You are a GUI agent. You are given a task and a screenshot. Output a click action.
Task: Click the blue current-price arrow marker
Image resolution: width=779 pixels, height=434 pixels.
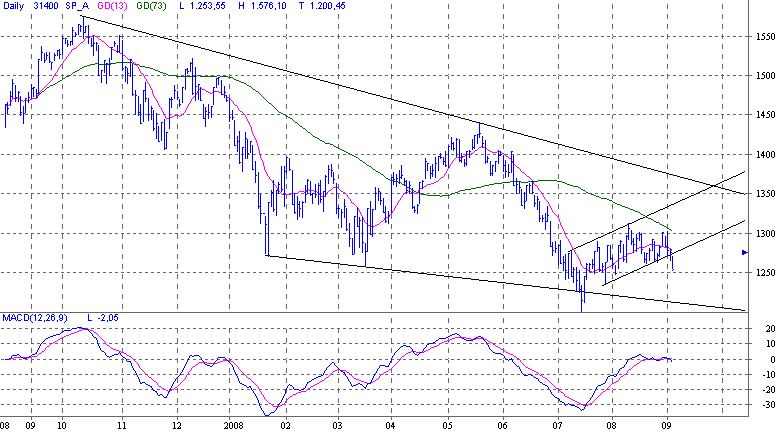click(x=745, y=253)
